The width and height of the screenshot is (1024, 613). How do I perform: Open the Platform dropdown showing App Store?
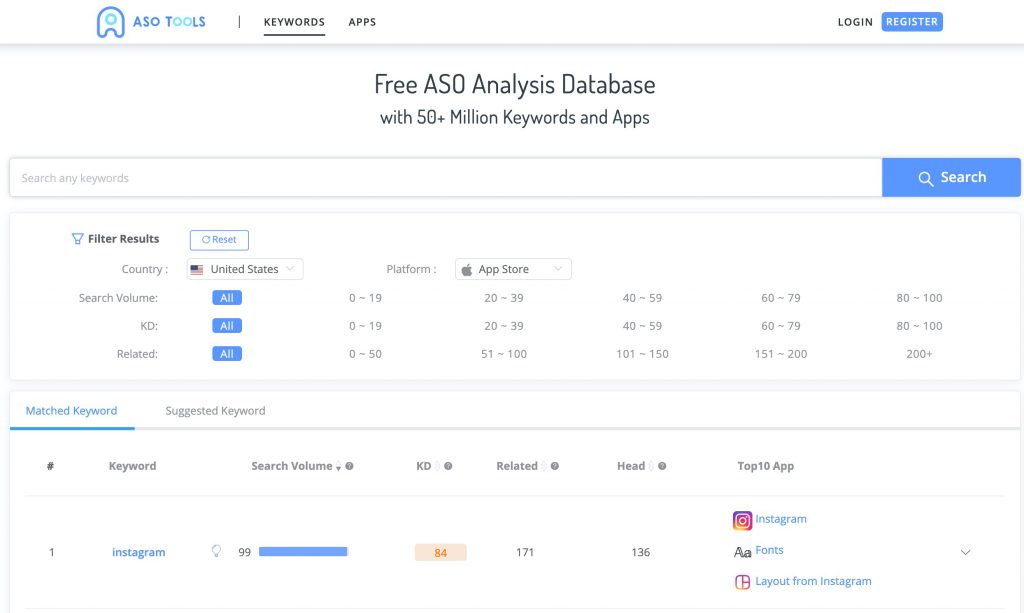(x=513, y=269)
